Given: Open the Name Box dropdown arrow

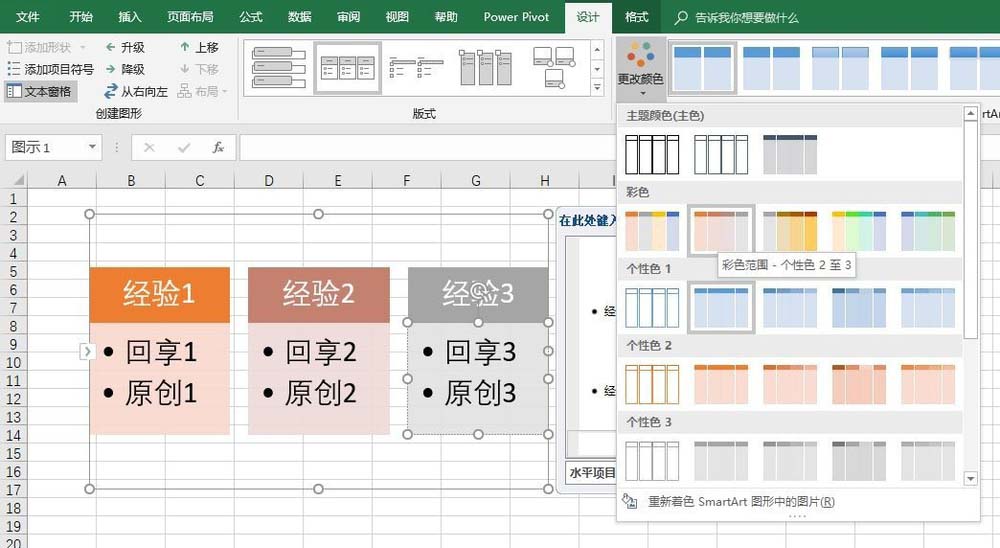Looking at the screenshot, I should point(93,147).
